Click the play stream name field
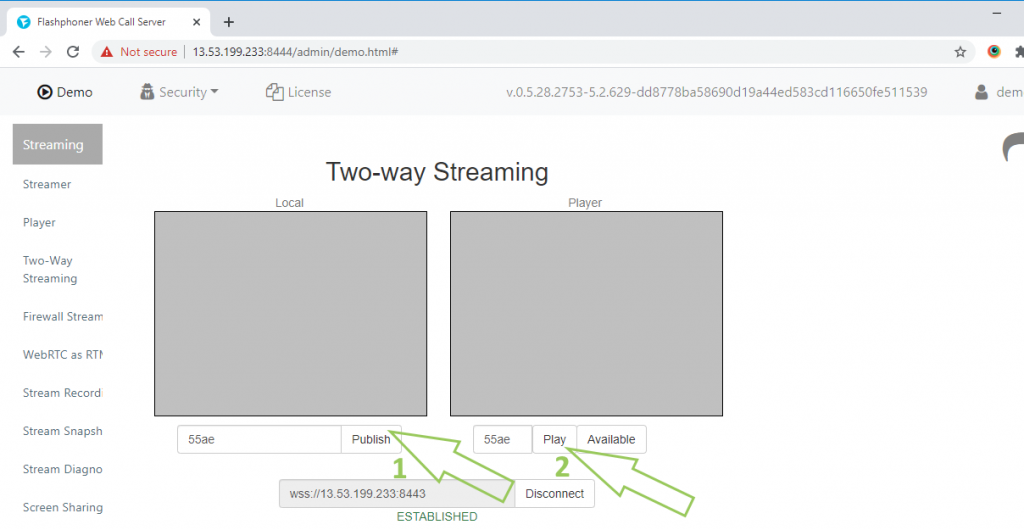The image size is (1024, 530). pos(503,439)
